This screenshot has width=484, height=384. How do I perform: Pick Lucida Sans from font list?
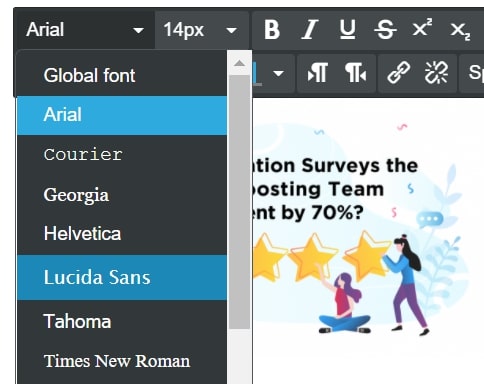click(122, 277)
